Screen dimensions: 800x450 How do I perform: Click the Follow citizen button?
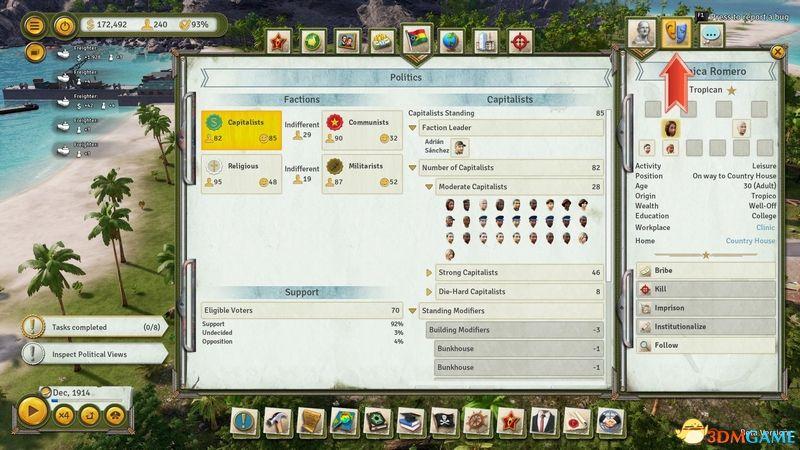[706, 345]
